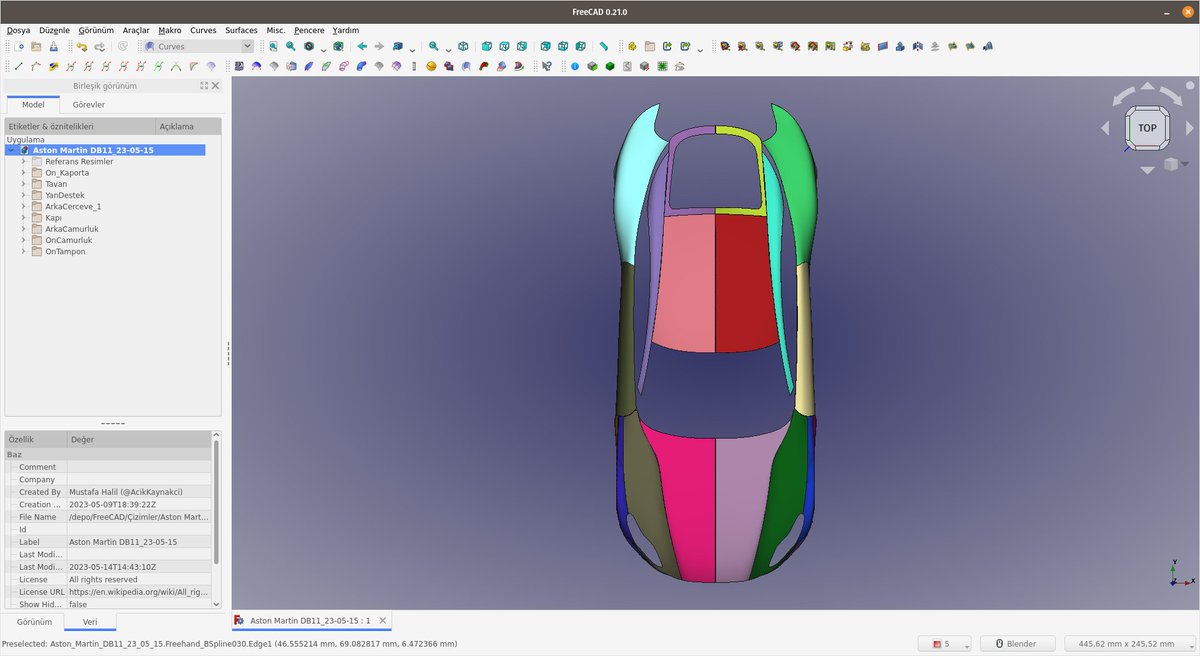This screenshot has width=1200, height=656.
Task: Open the Makro menu
Action: point(170,30)
